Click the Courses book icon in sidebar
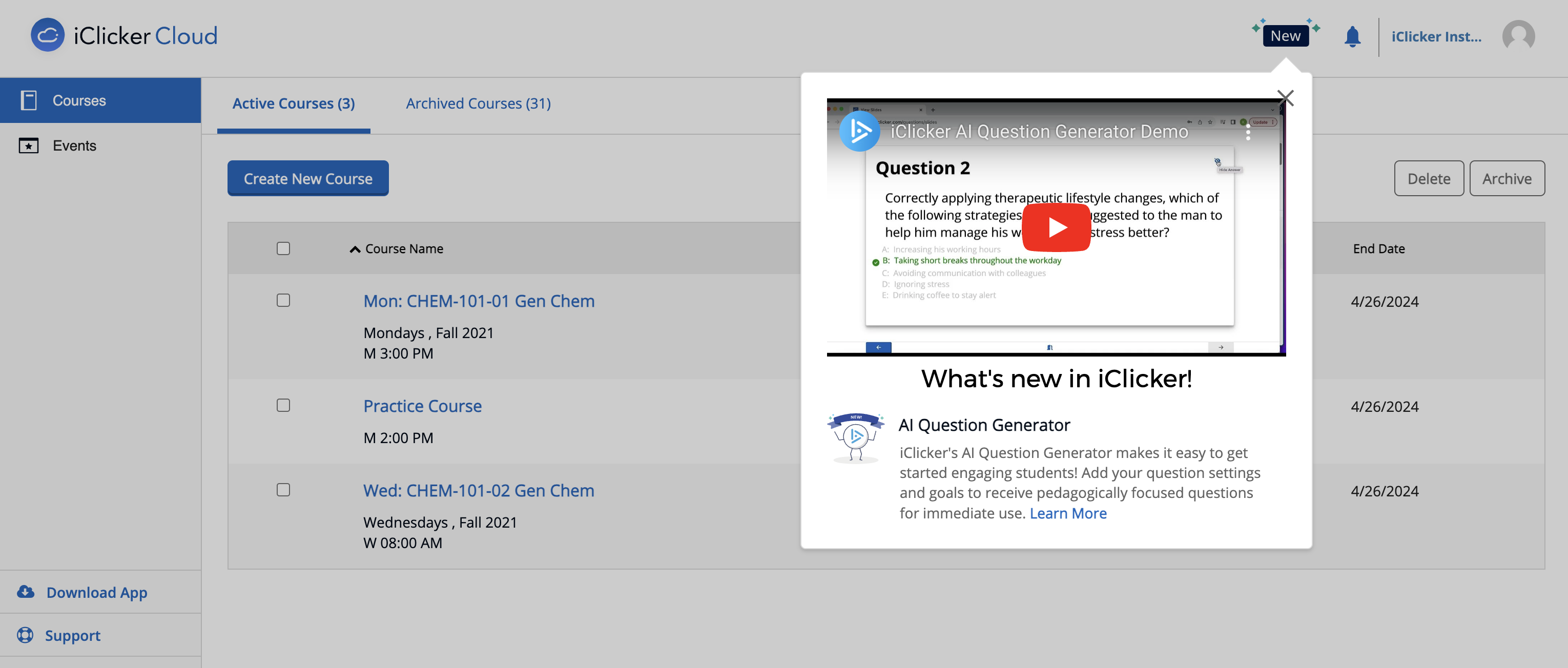1568x668 pixels. (x=29, y=100)
